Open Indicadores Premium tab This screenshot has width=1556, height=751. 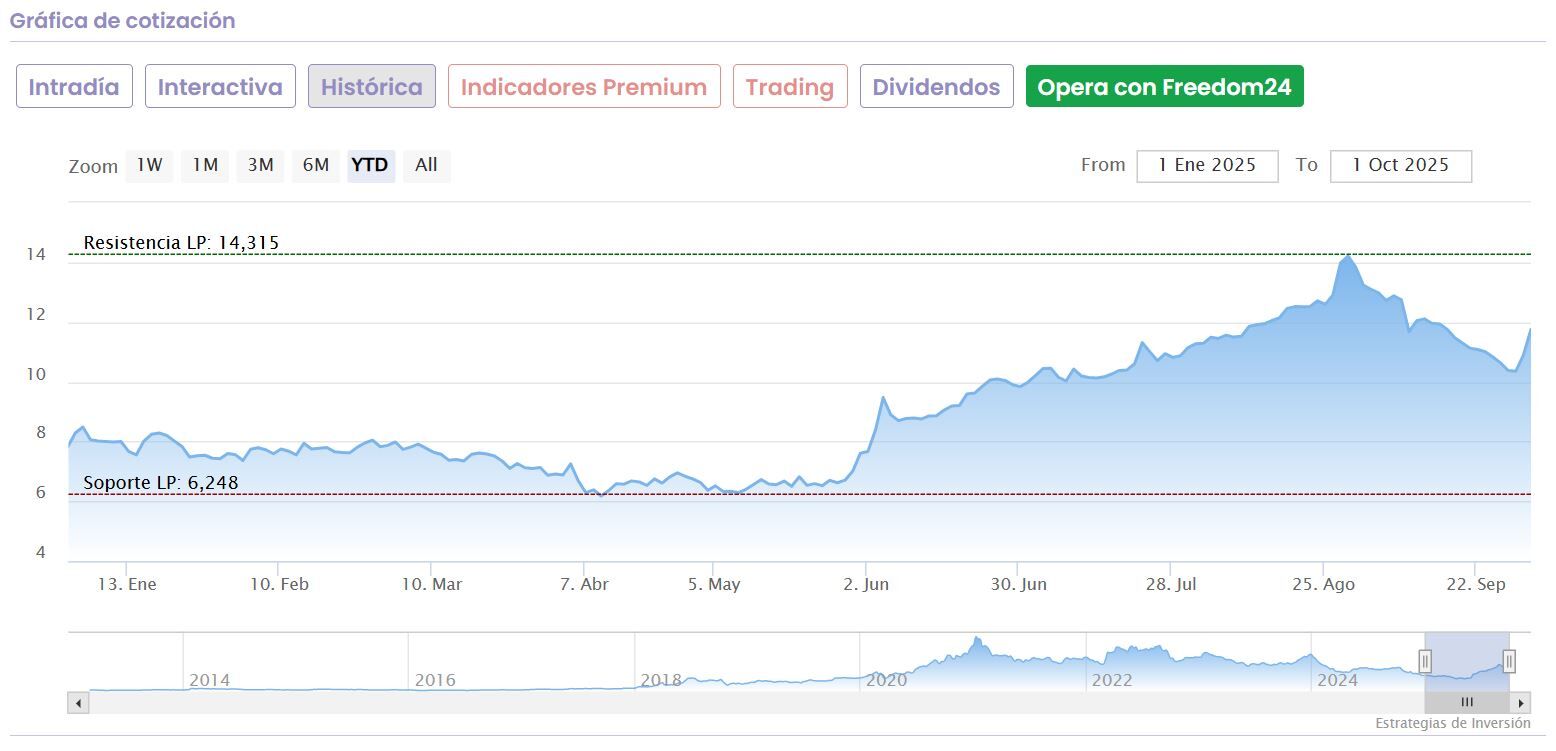[584, 87]
